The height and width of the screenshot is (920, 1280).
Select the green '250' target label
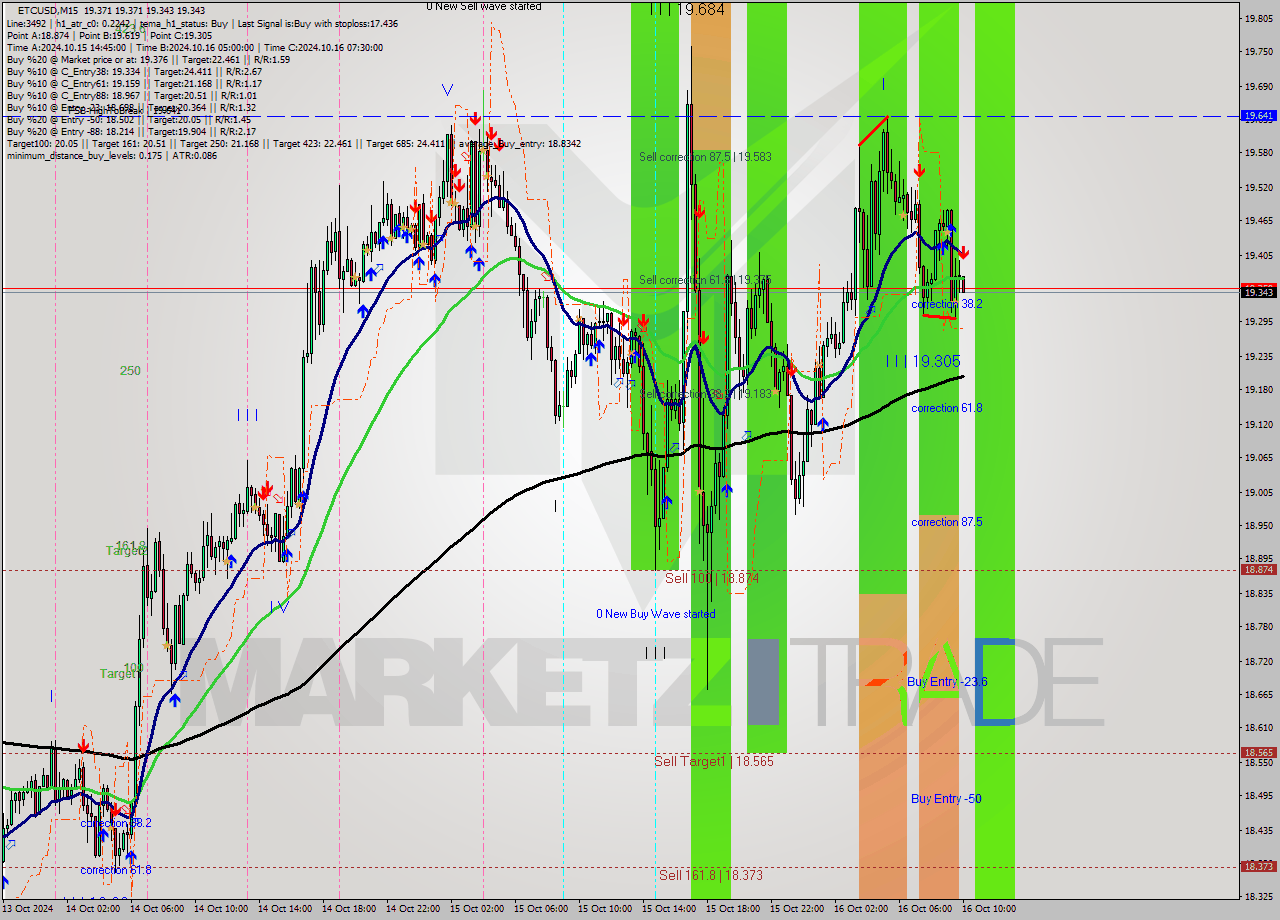pyautogui.click(x=130, y=370)
